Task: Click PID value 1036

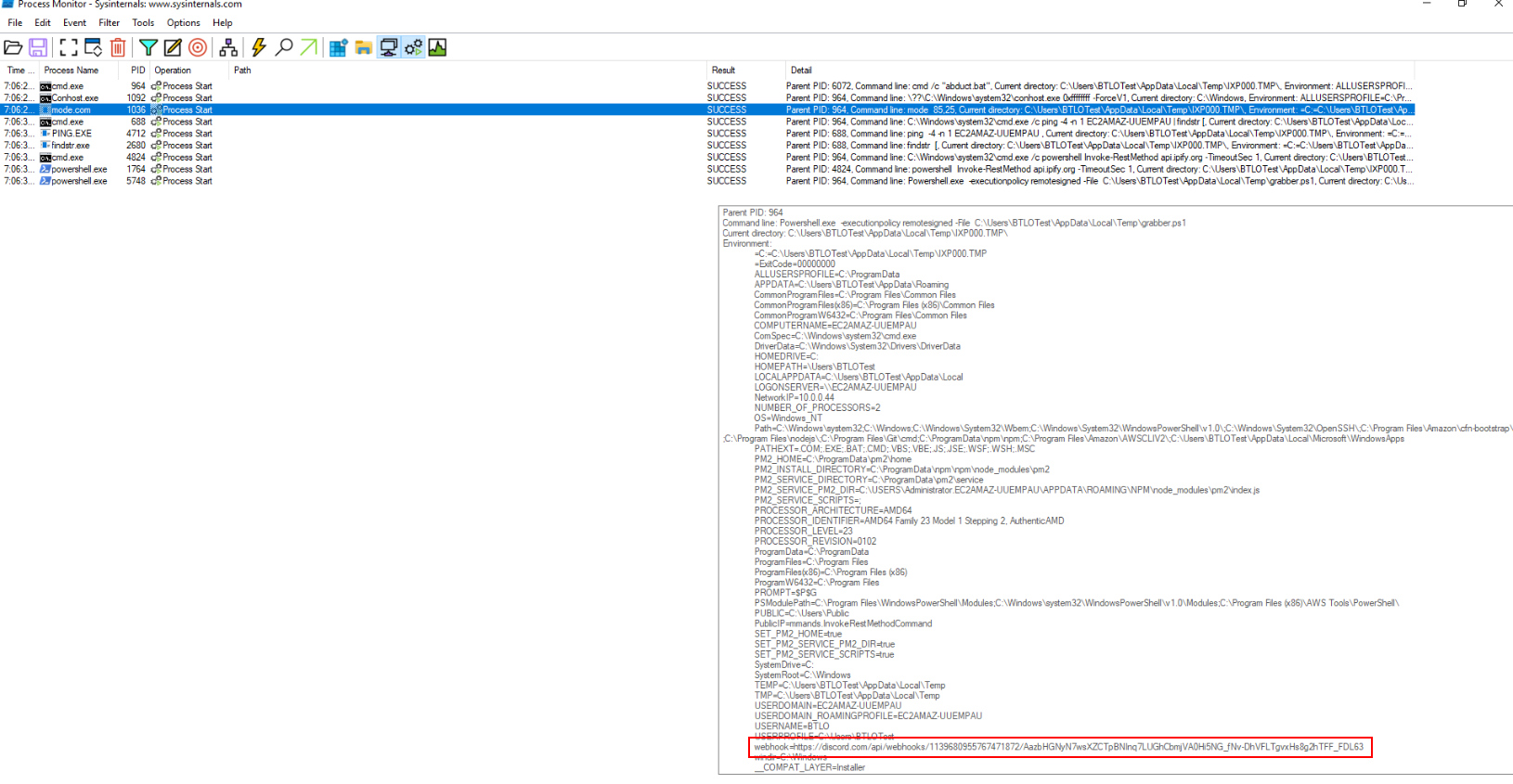Action: pos(136,110)
